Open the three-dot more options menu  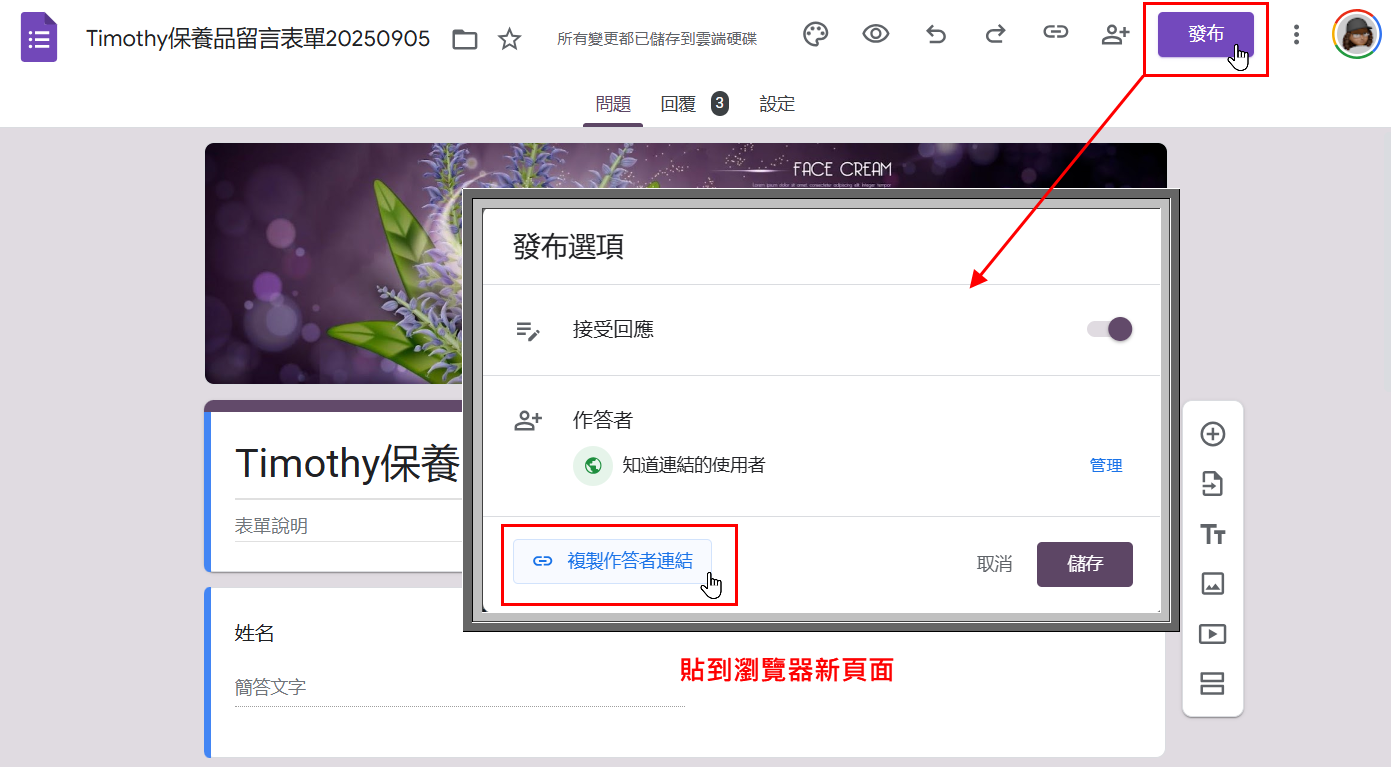[x=1296, y=35]
